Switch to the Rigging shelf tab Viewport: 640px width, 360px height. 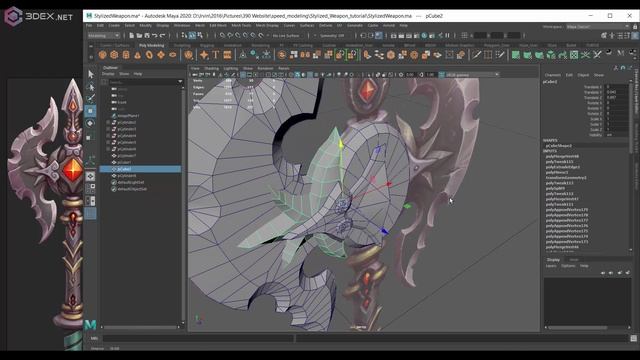tap(207, 45)
